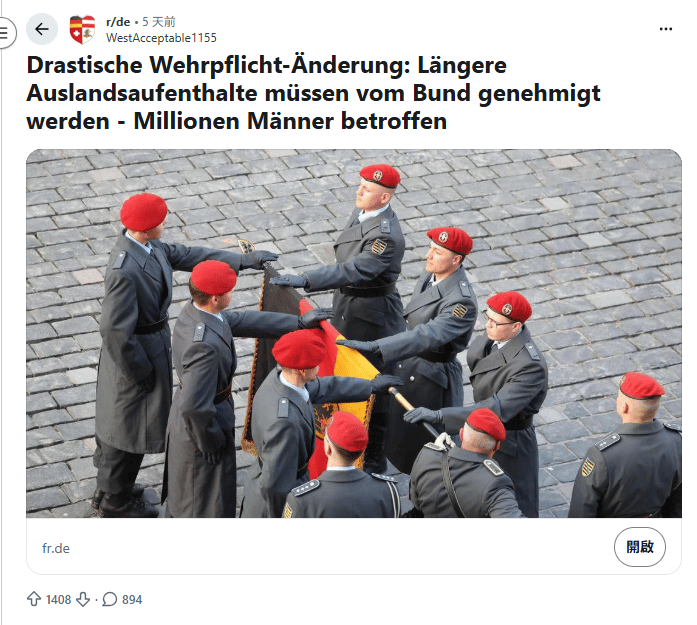Open the comments bubble icon
Image resolution: width=697 pixels, height=625 pixels.
click(x=110, y=599)
